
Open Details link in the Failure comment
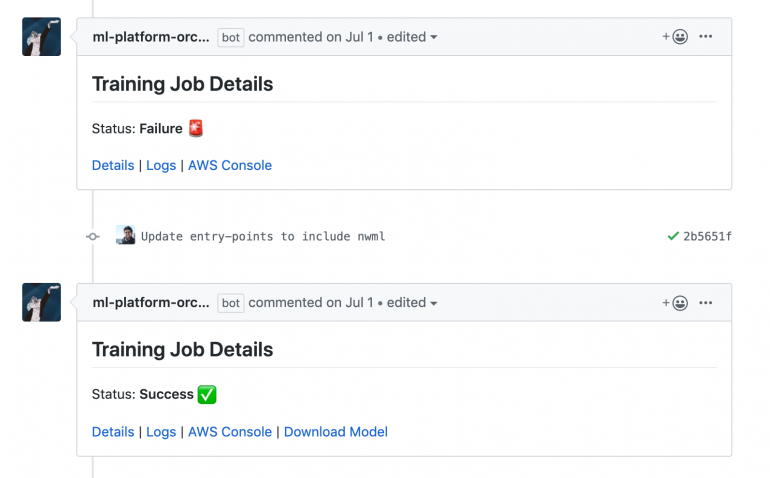113,166
